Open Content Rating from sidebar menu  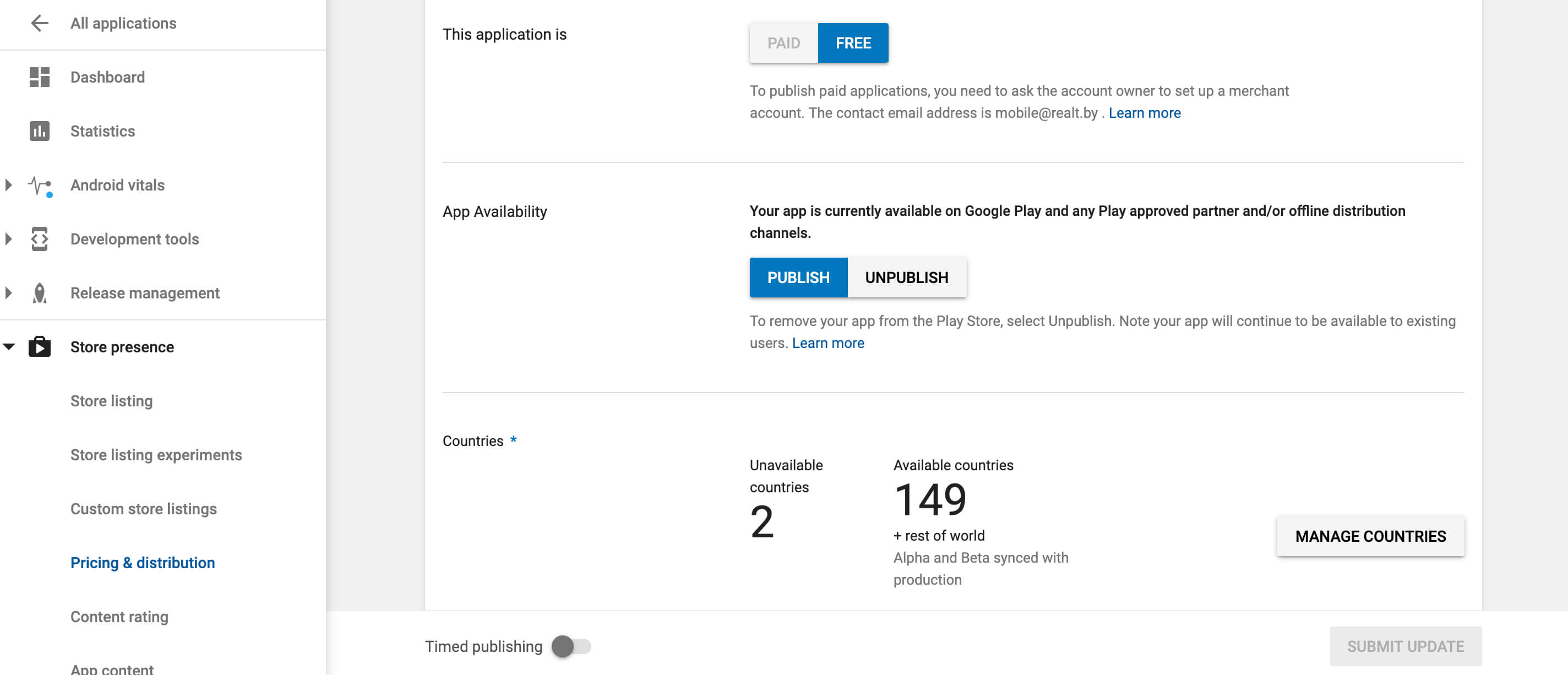click(119, 616)
